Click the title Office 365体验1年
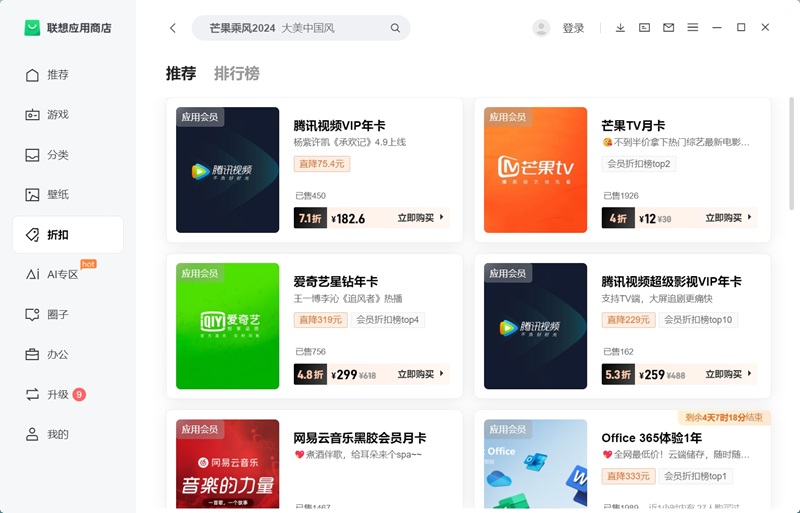Image resolution: width=800 pixels, height=513 pixels. (x=652, y=438)
